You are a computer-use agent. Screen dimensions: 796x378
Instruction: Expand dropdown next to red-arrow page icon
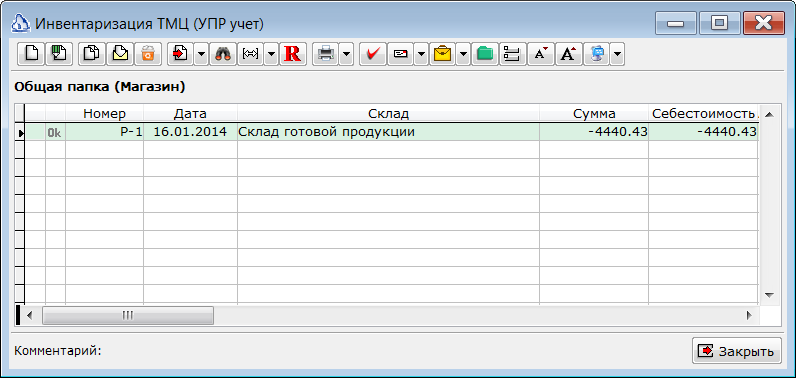[x=202, y=53]
